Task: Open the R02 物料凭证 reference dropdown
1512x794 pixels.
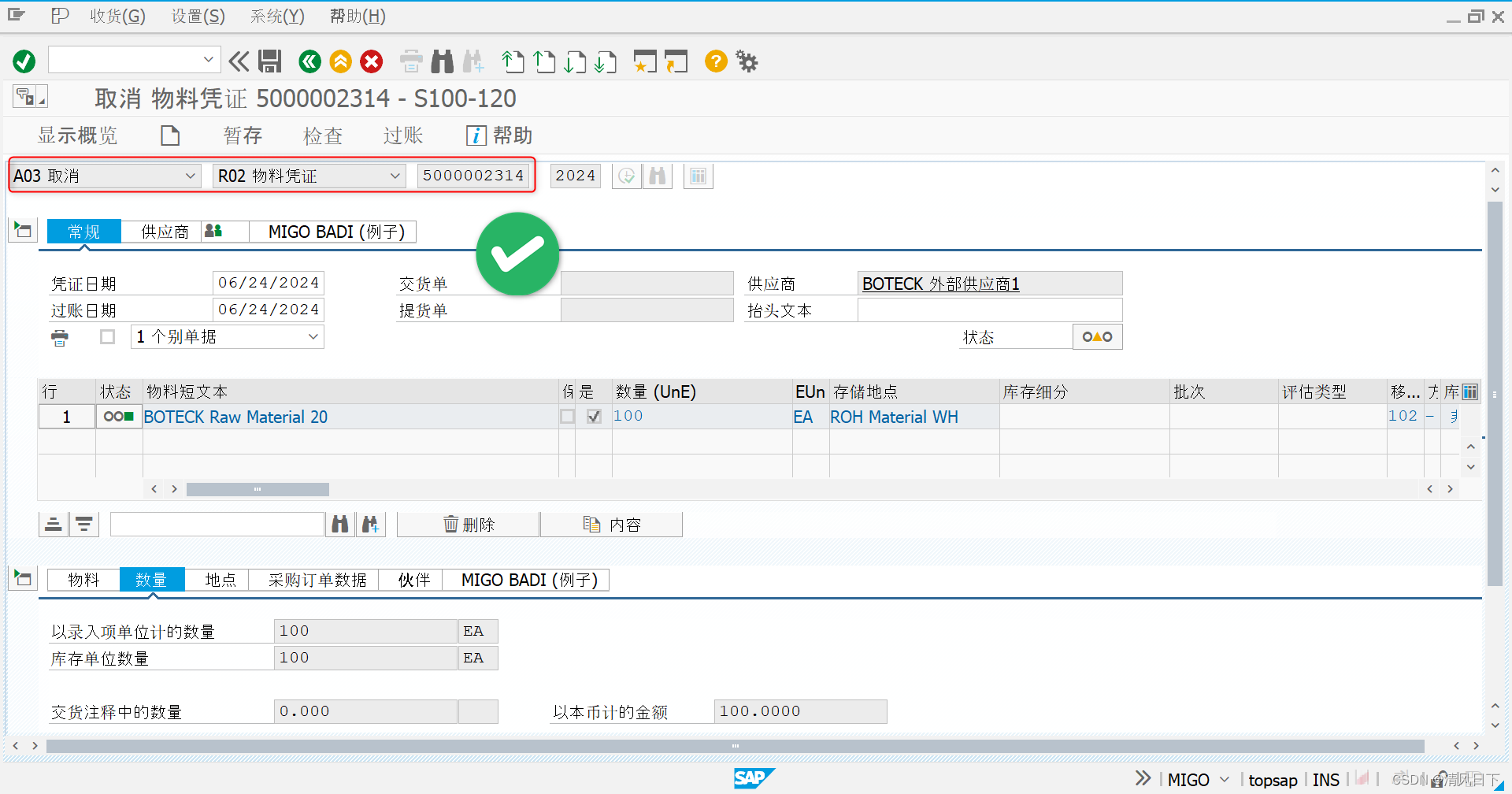Action: 395,176
